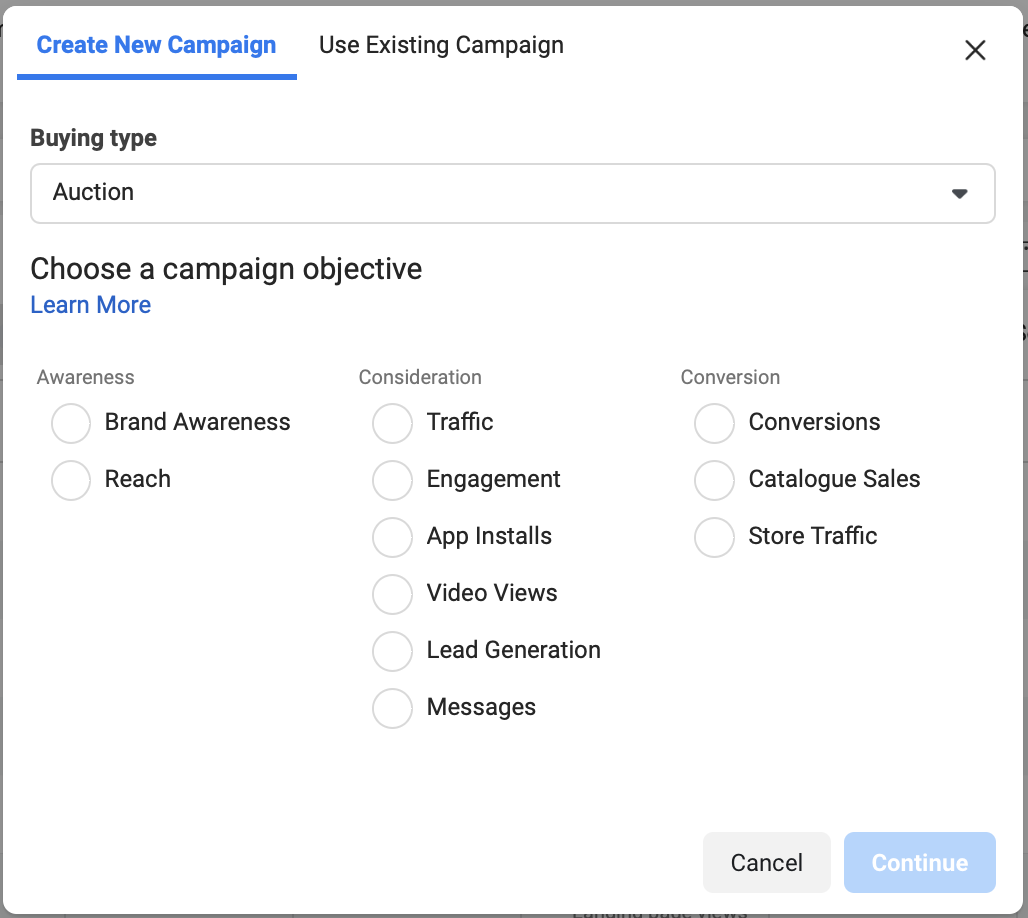Close the campaign dialog with the X icon
The height and width of the screenshot is (918, 1028).
pos(975,50)
